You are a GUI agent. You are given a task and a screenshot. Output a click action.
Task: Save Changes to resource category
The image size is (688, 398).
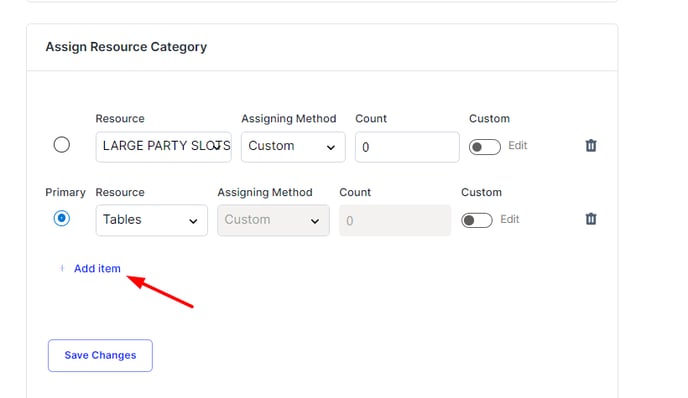pos(100,355)
